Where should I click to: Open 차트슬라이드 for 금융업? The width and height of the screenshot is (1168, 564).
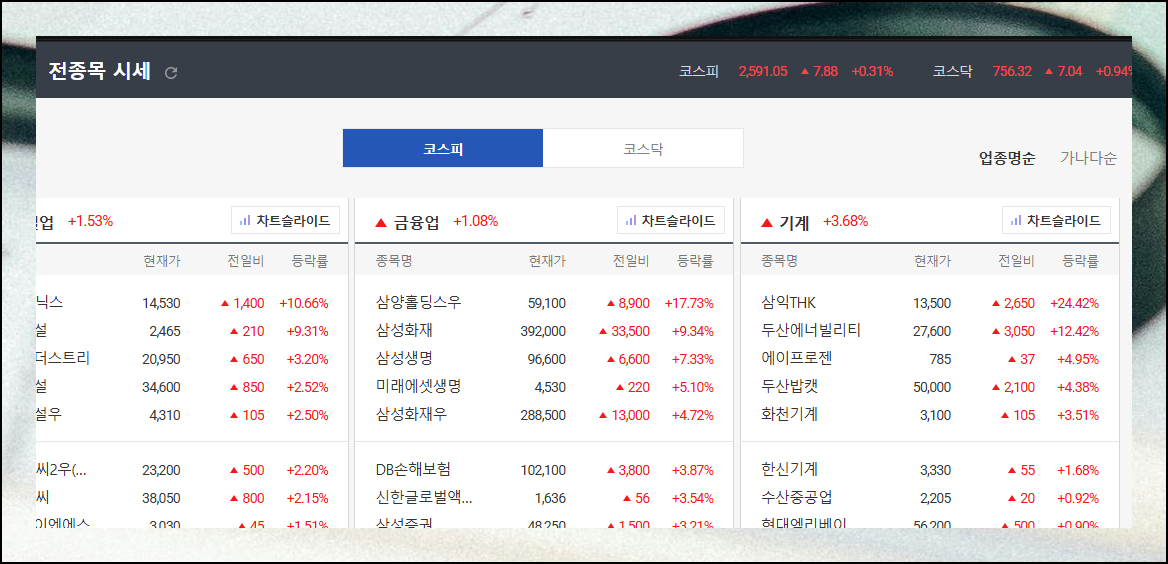670,221
